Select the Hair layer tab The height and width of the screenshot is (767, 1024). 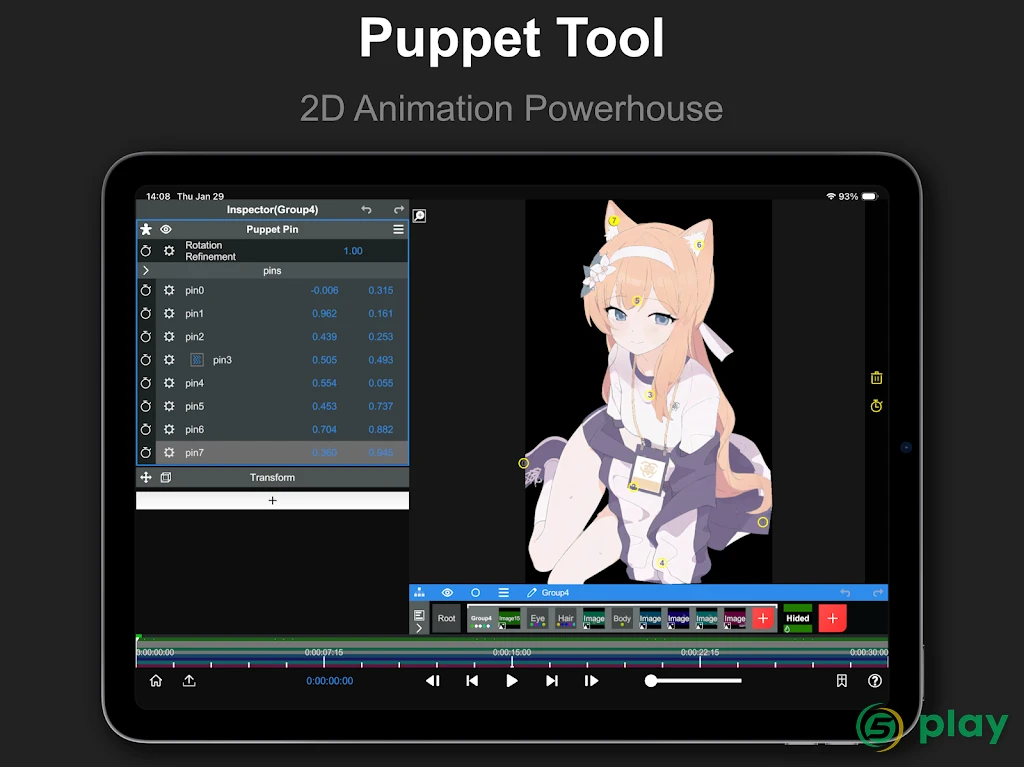[566, 618]
